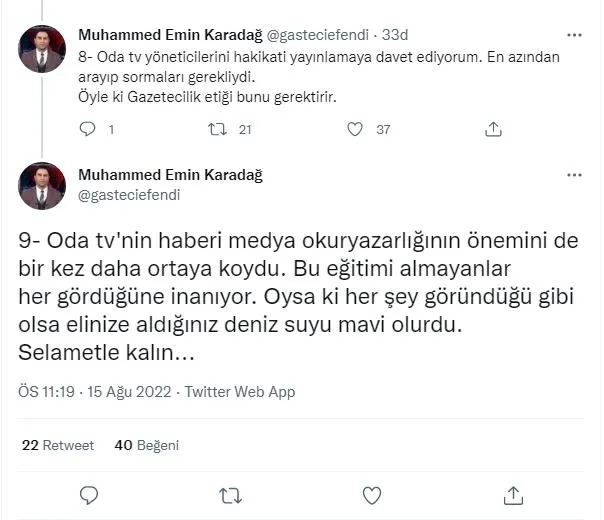Click the profile photo on the main tweet
The width and height of the screenshot is (604, 520).
[x=42, y=185]
